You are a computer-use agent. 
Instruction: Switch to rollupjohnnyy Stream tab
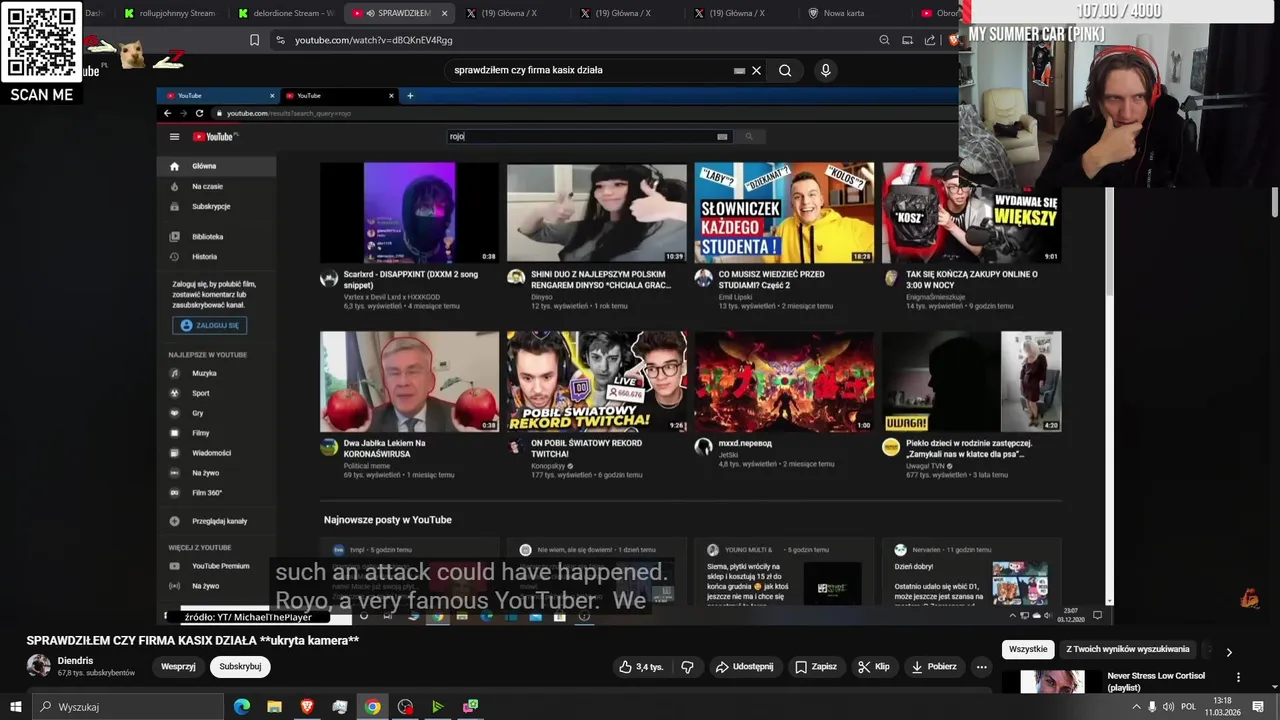[x=170, y=13]
